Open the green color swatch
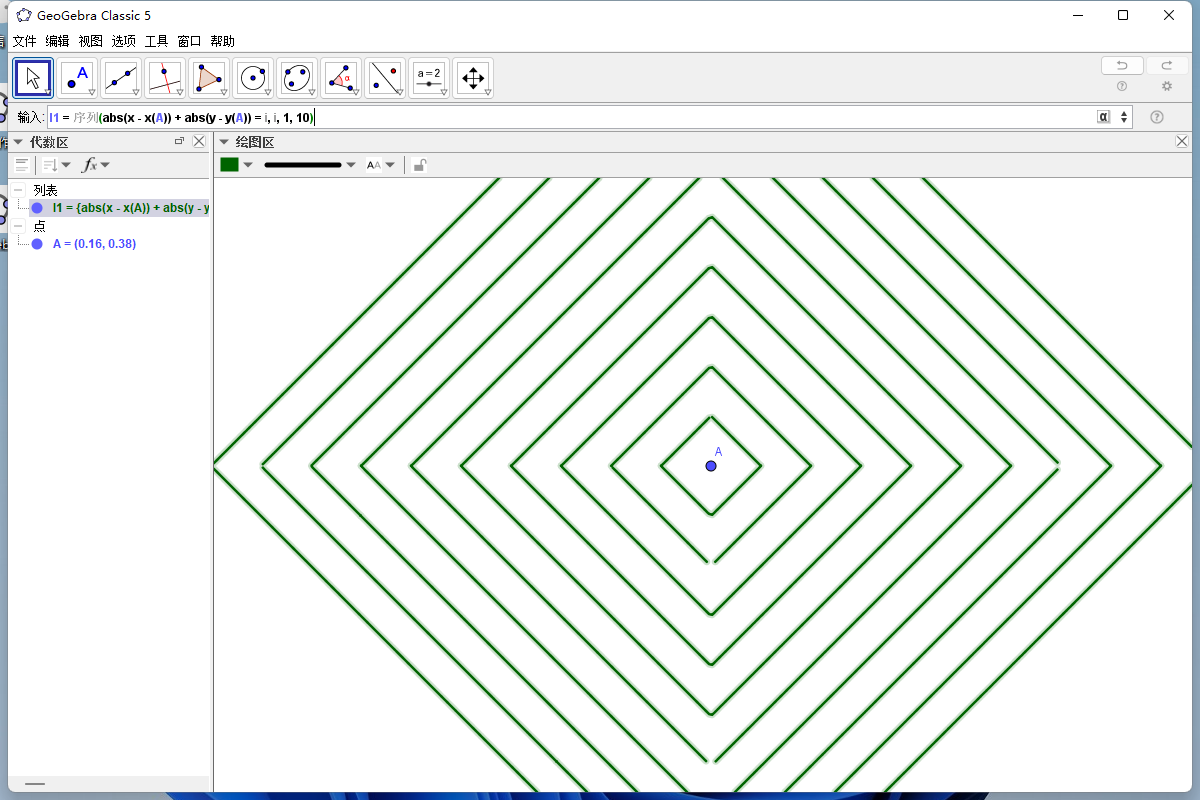 pos(230,165)
